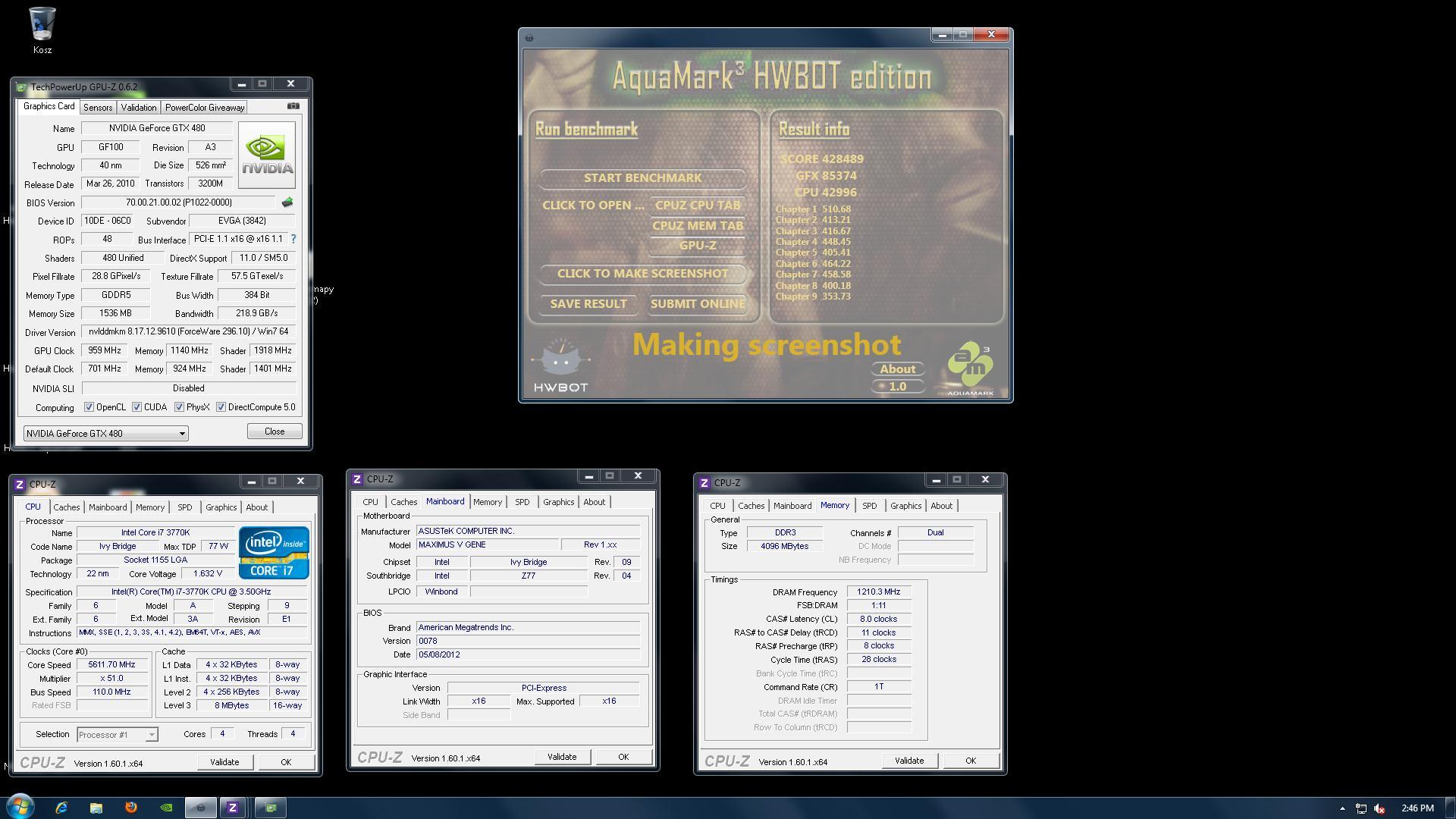
Task: Open Memory tab in the CPU-Z Mainboard window
Action: 487,502
